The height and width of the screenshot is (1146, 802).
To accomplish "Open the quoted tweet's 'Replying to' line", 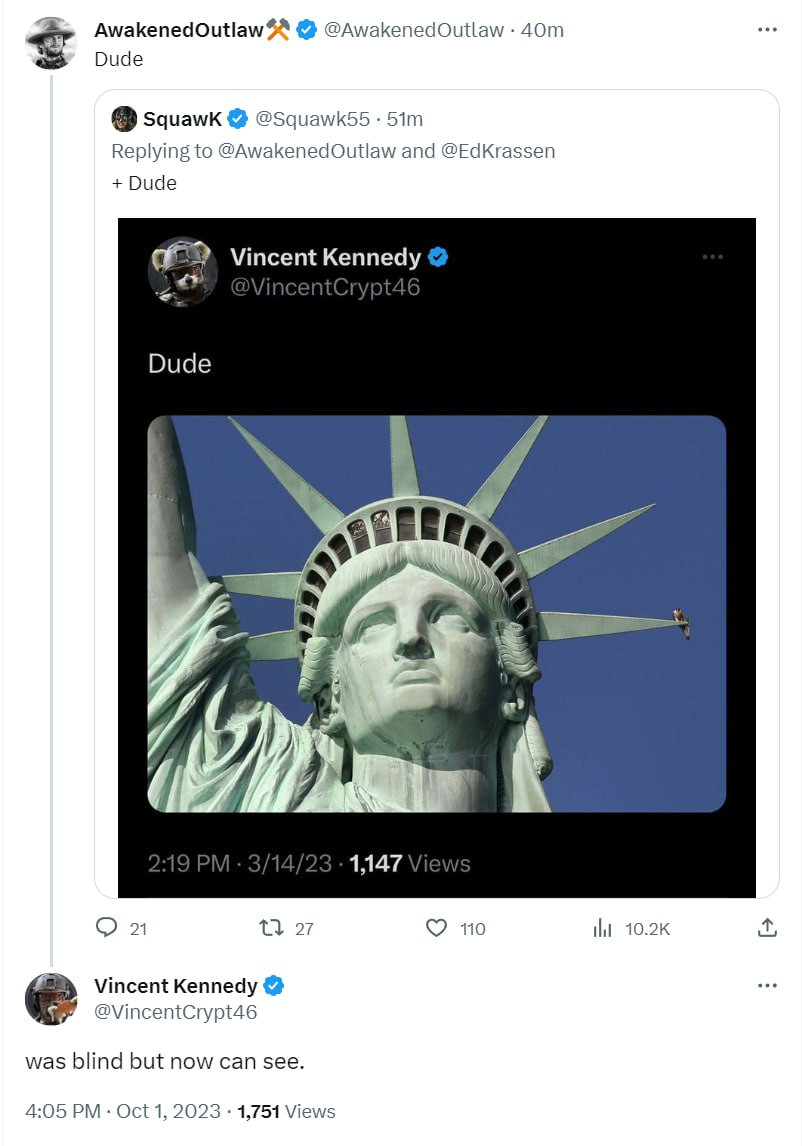I will click(332, 151).
